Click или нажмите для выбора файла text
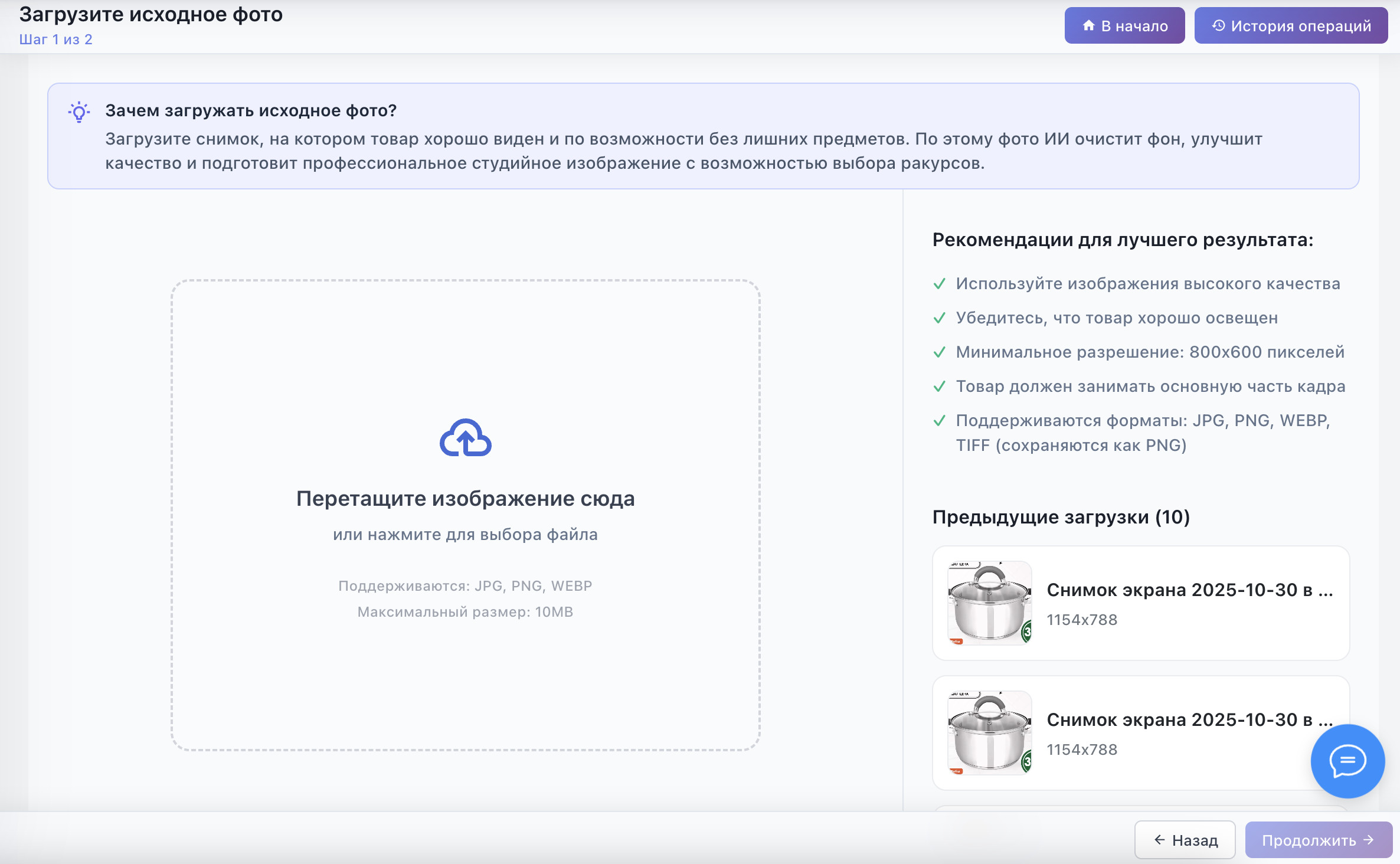The image size is (1400, 864). pyautogui.click(x=465, y=535)
